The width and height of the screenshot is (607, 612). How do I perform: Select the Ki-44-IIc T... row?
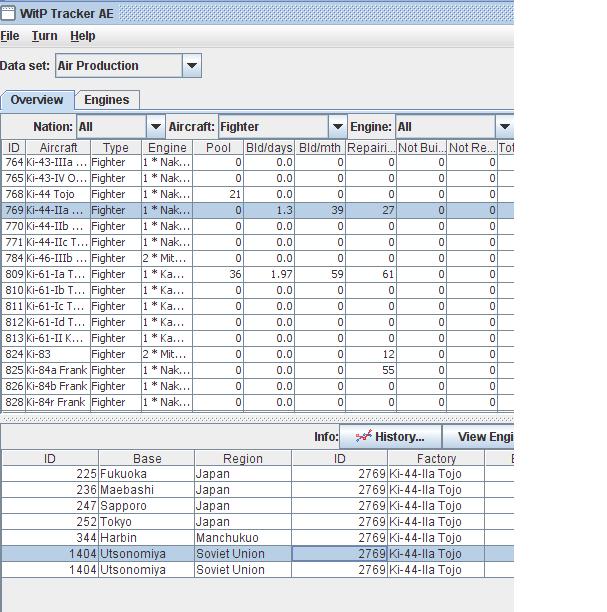click(257, 242)
